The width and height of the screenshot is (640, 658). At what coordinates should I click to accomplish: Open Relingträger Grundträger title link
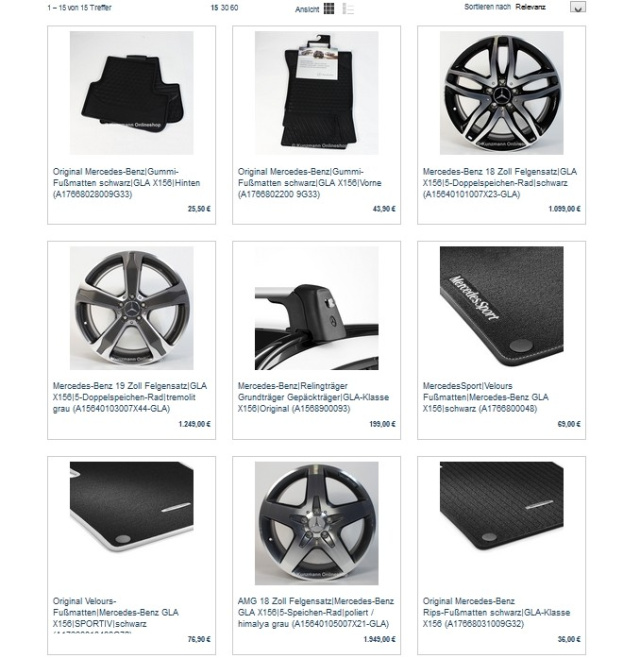tap(313, 397)
